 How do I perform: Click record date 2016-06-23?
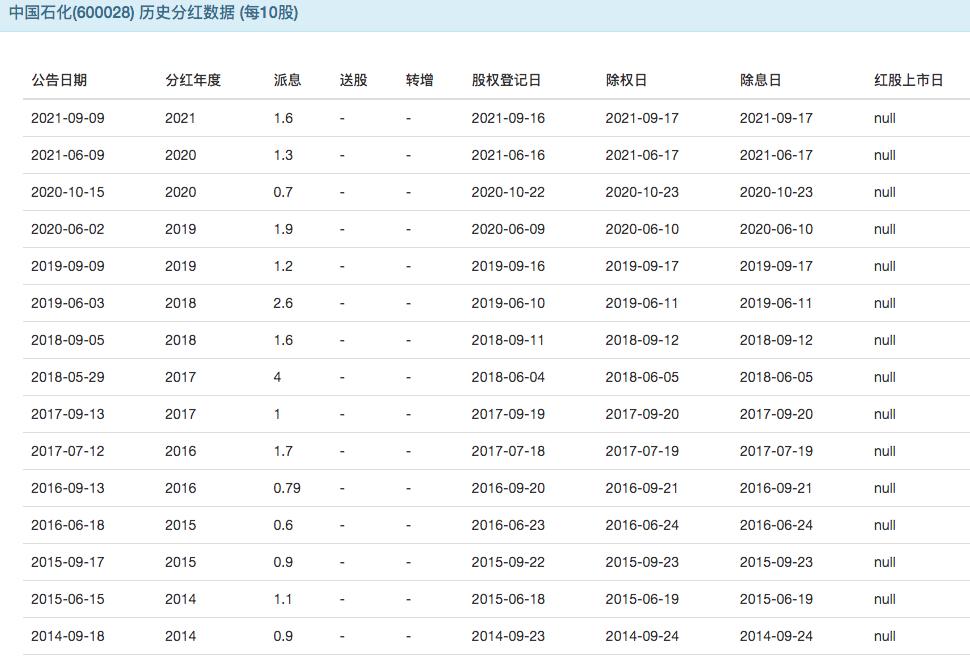509,525
